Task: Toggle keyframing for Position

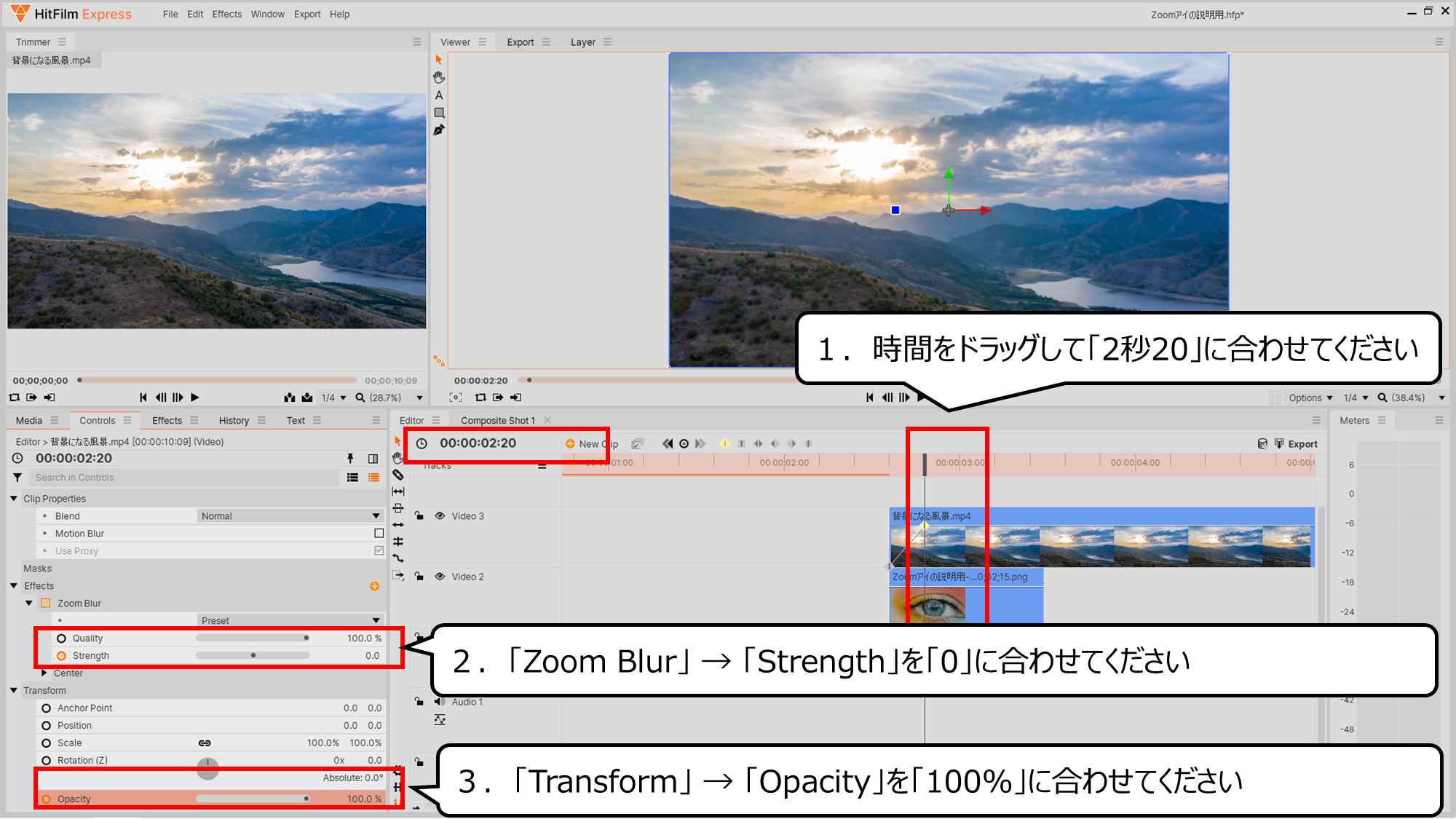Action: click(46, 726)
